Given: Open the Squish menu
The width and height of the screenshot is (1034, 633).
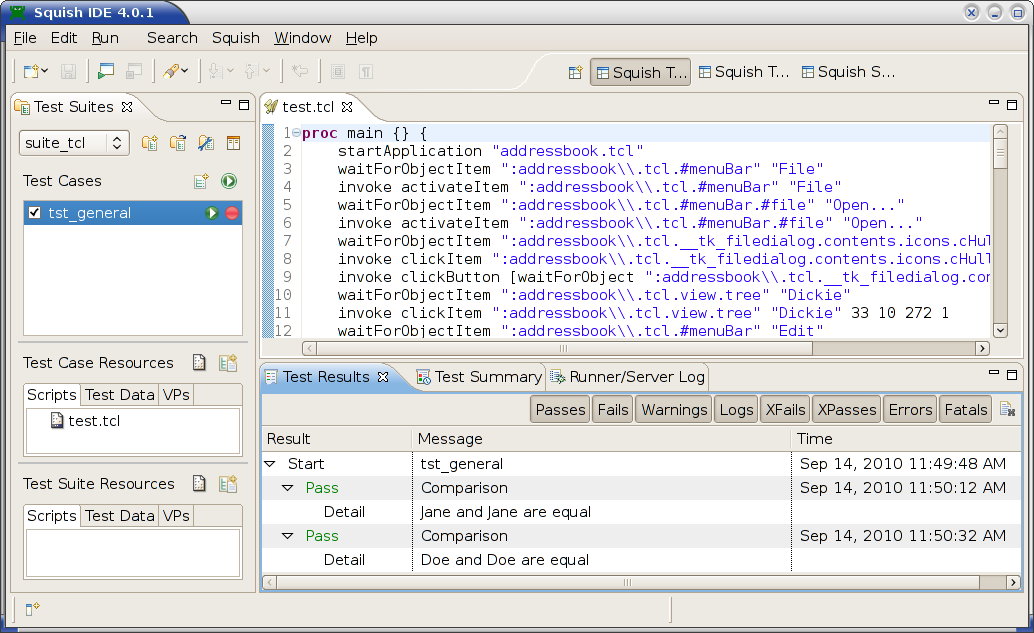Looking at the screenshot, I should tap(235, 38).
